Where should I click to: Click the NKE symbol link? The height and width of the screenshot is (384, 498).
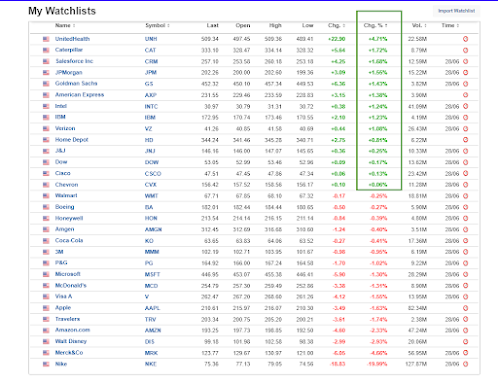[151, 364]
